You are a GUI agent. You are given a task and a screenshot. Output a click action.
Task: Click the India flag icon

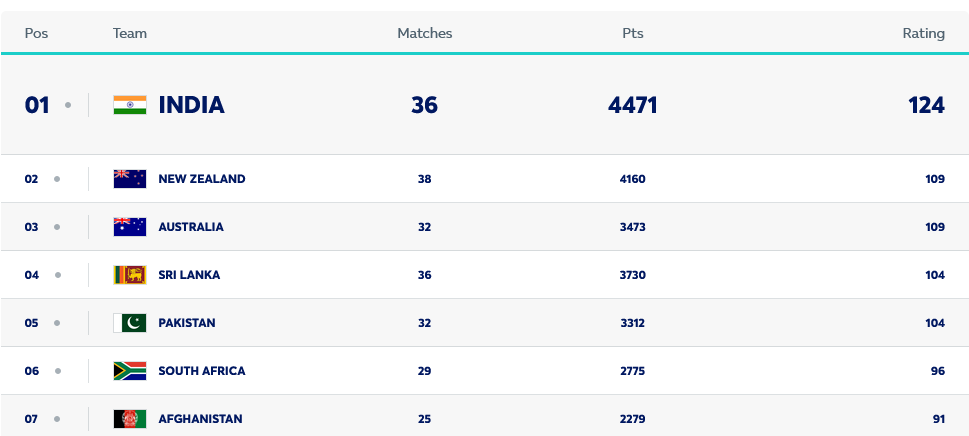(x=130, y=105)
